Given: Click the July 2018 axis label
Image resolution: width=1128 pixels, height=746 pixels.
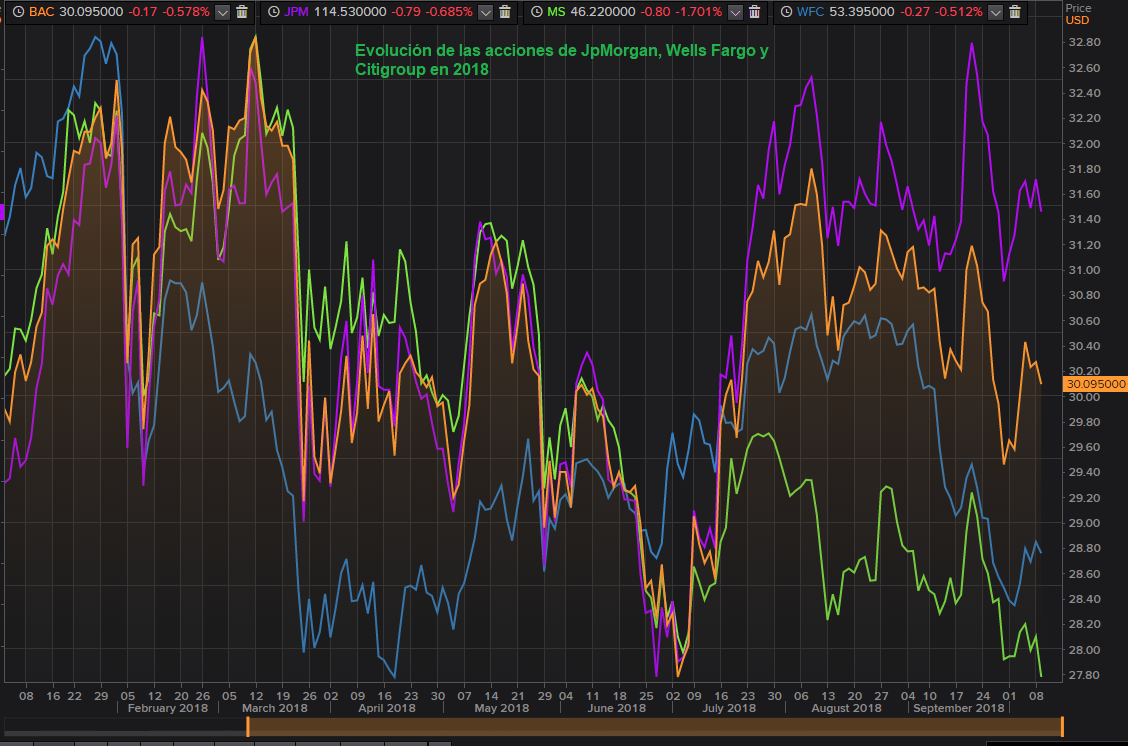Looking at the screenshot, I should click(x=729, y=708).
